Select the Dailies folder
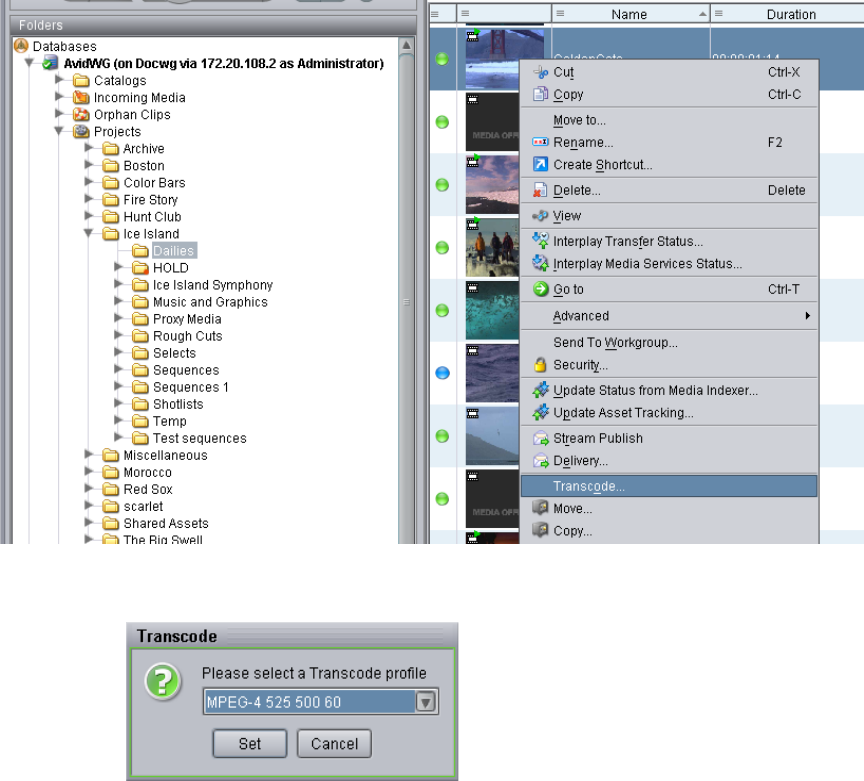The image size is (864, 781). click(174, 251)
